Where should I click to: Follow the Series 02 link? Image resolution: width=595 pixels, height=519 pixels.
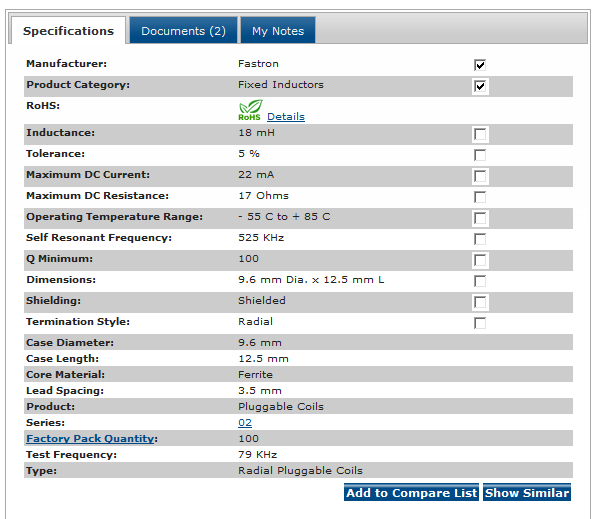[x=245, y=423]
